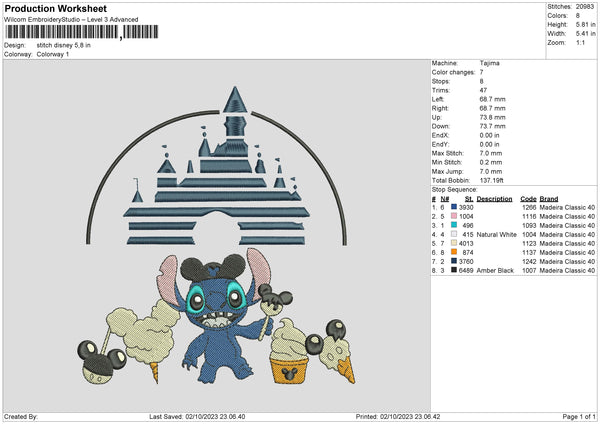Pick the cream swatch in stop 5
This screenshot has width=600, height=424.
coord(454,243)
